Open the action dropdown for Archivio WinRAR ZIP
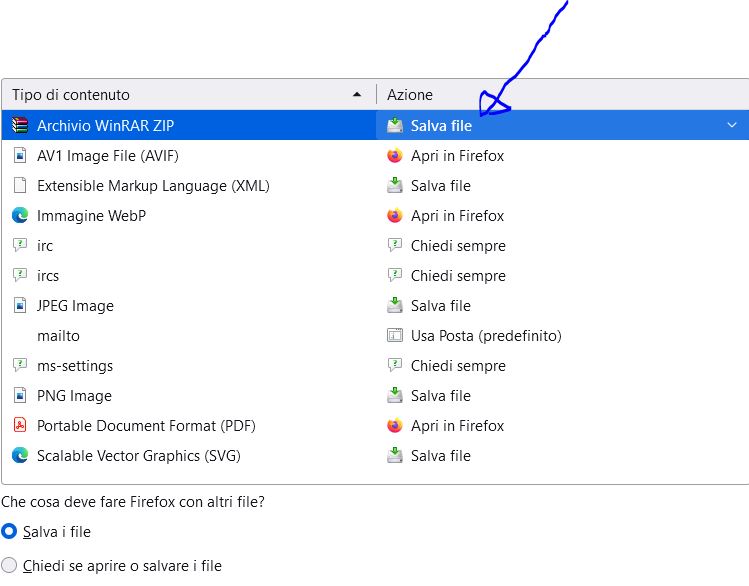 click(731, 125)
